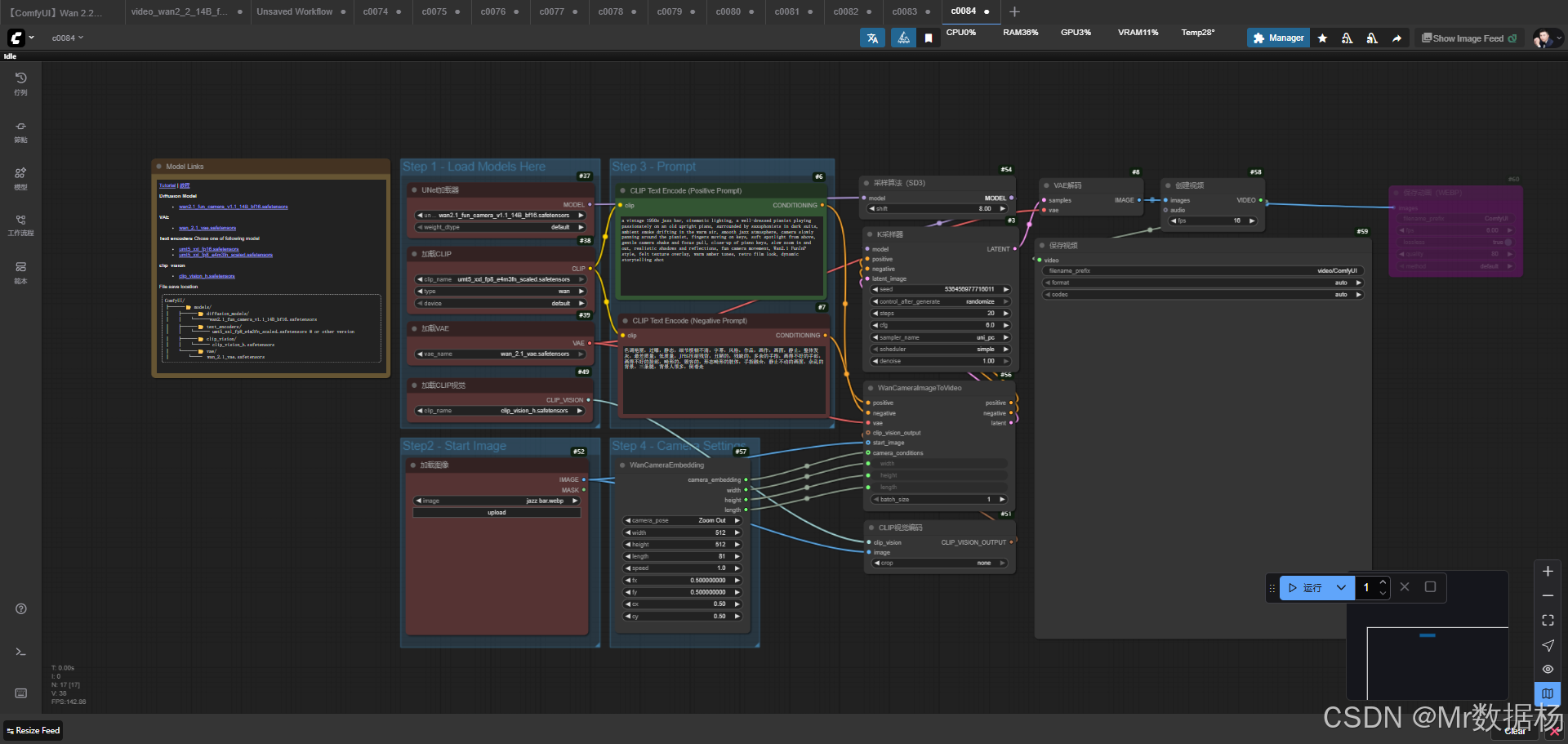Toggle collapse dot of WanCameraEmbedding node

(x=622, y=465)
